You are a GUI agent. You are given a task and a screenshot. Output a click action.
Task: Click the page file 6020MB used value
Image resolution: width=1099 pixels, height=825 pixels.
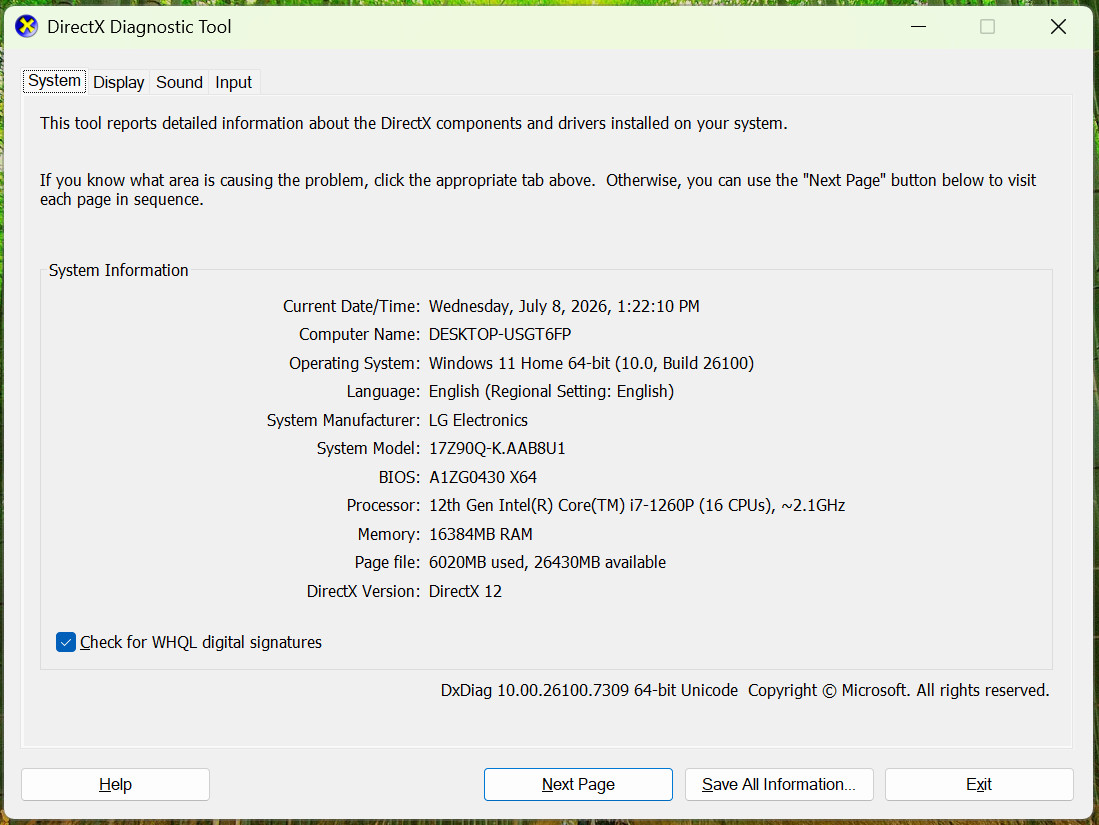[x=547, y=562]
